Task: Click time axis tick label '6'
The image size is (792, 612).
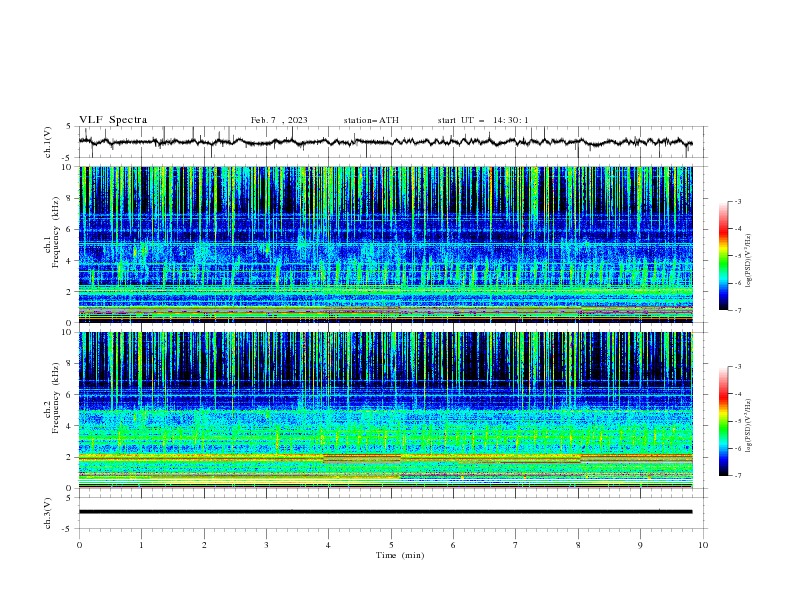Action: point(453,545)
